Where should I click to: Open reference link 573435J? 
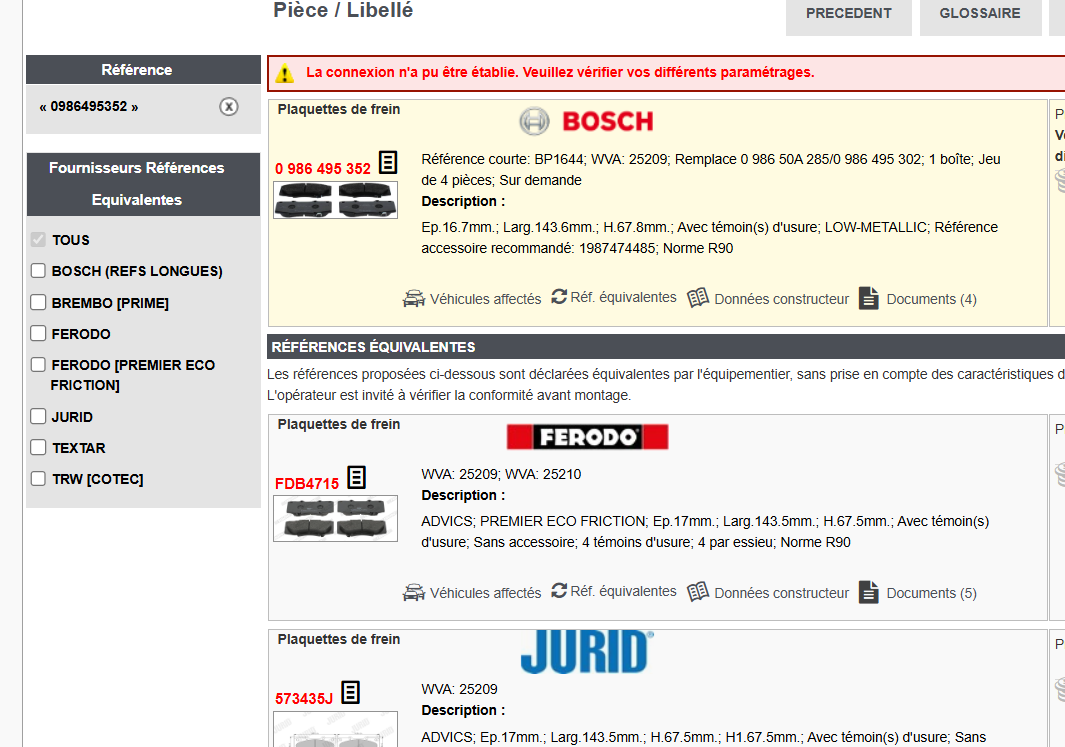(304, 699)
